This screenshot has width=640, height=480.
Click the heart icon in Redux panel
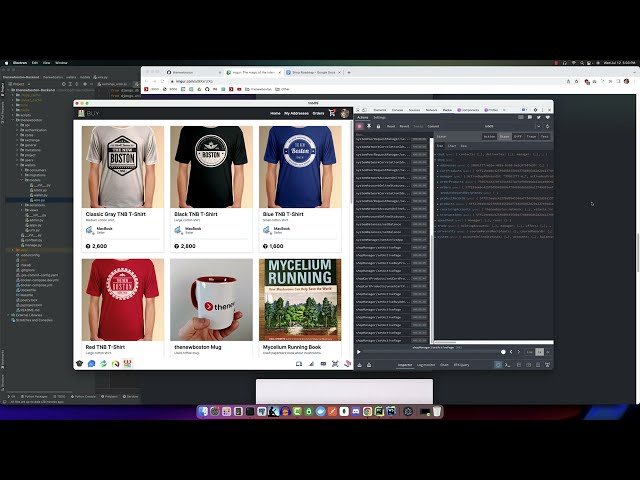click(x=548, y=118)
